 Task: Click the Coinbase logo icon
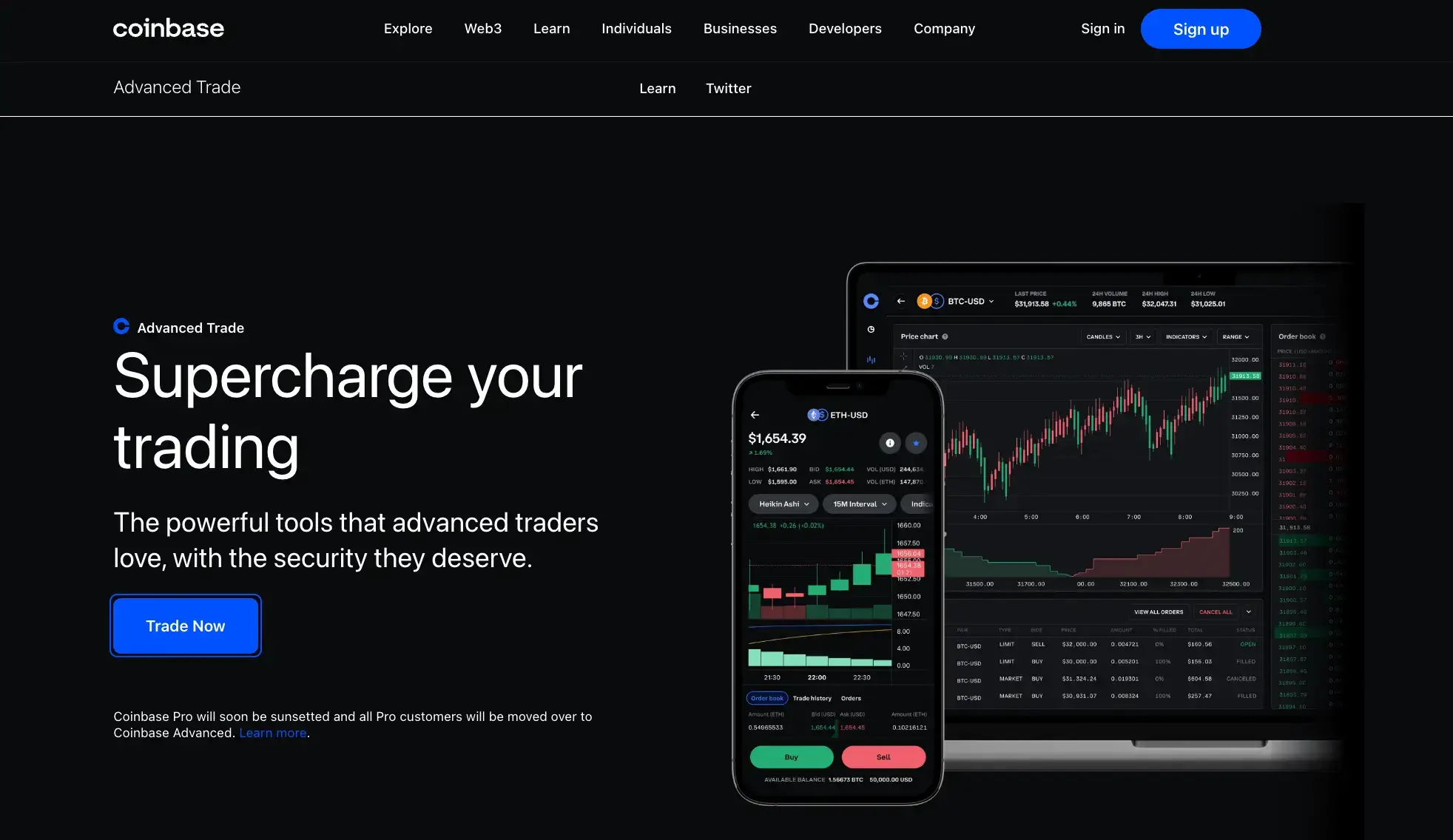[168, 28]
